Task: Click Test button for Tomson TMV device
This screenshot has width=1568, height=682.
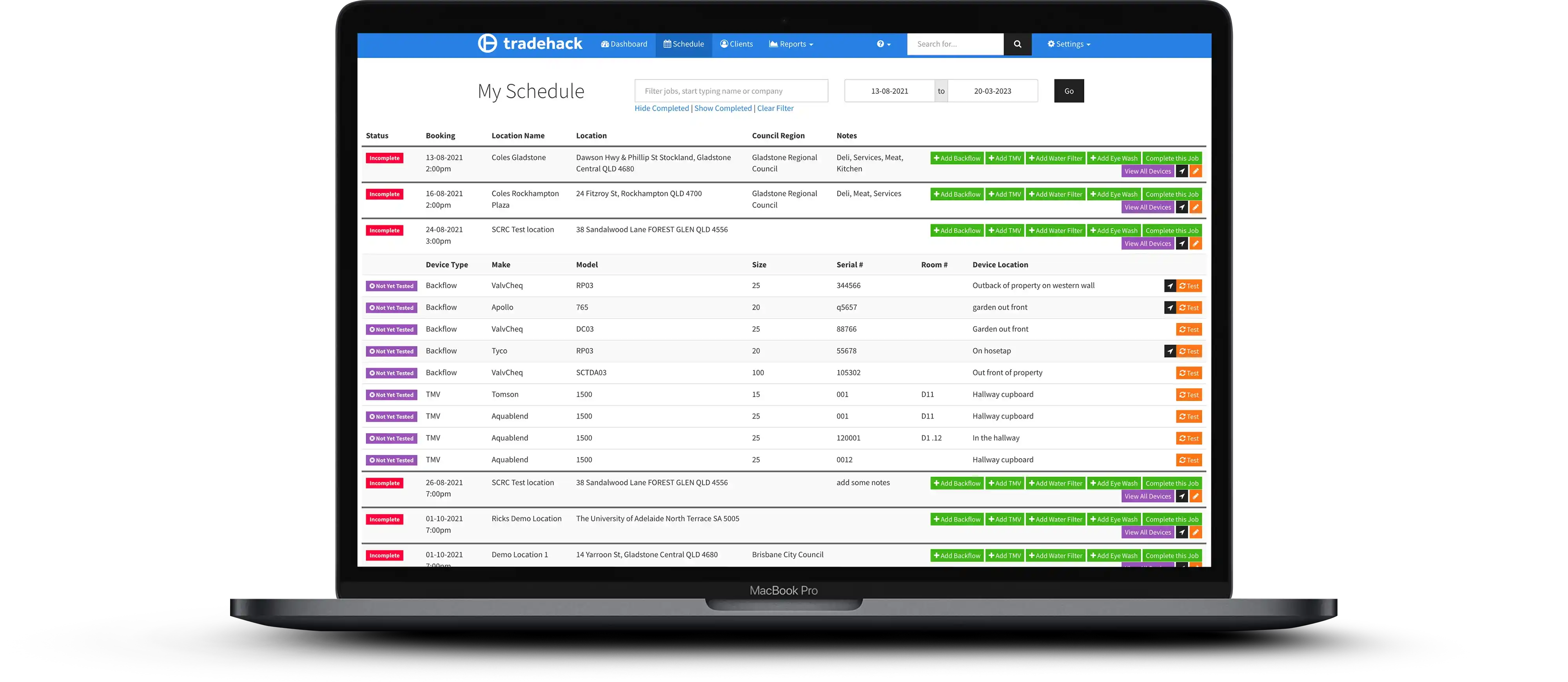Action: click(x=1188, y=395)
